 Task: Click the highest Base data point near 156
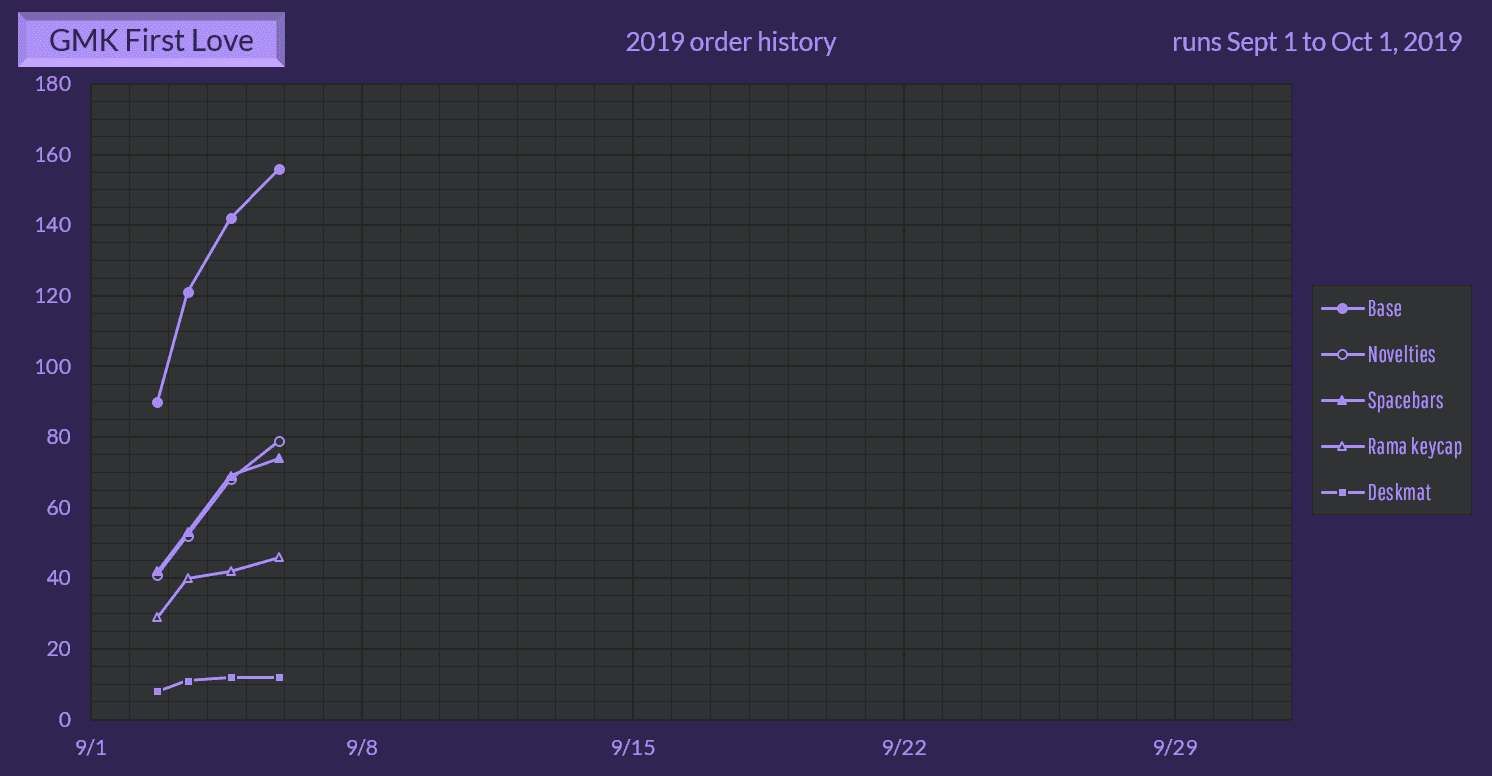click(280, 169)
